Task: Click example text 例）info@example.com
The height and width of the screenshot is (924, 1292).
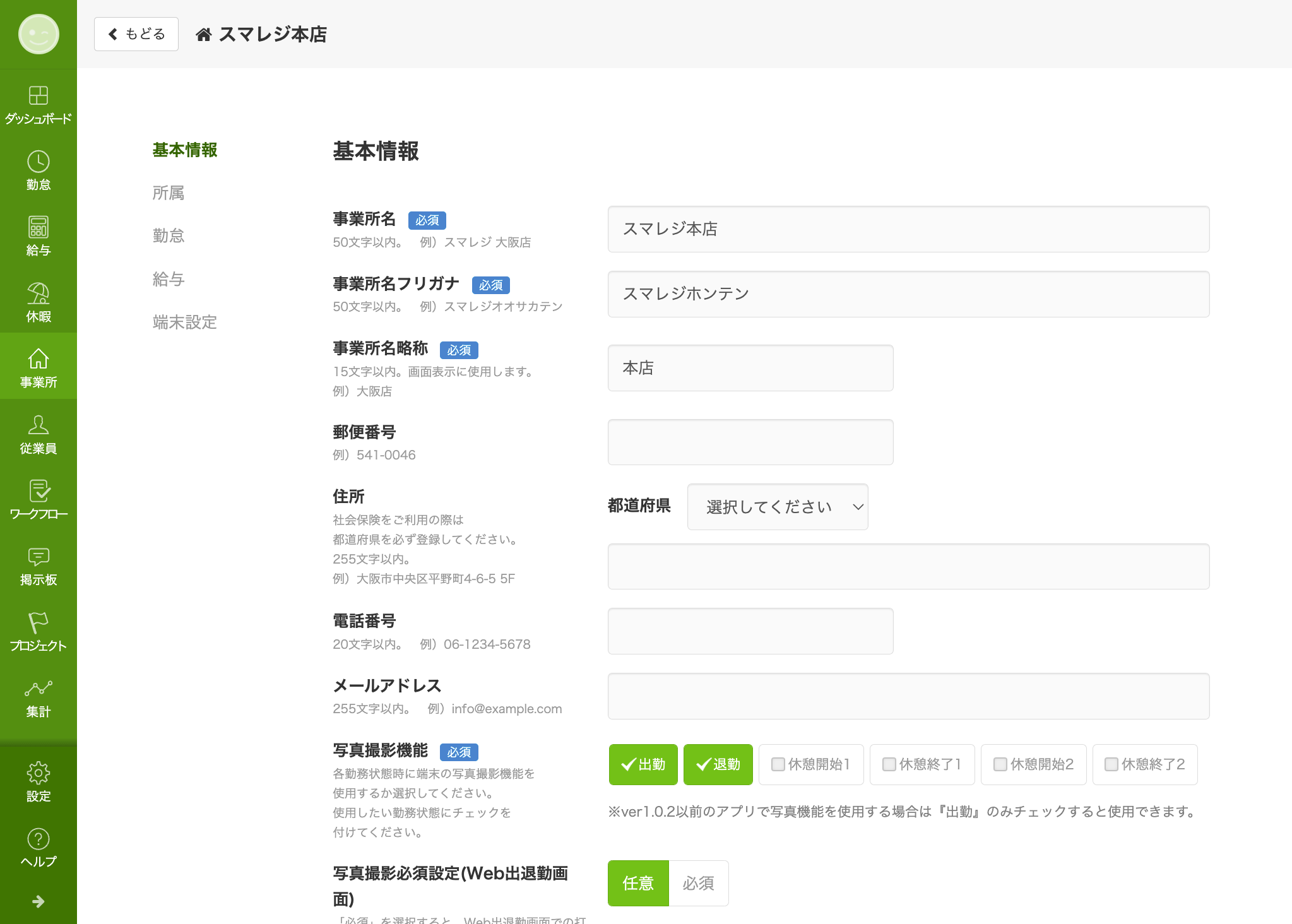Action: (495, 709)
